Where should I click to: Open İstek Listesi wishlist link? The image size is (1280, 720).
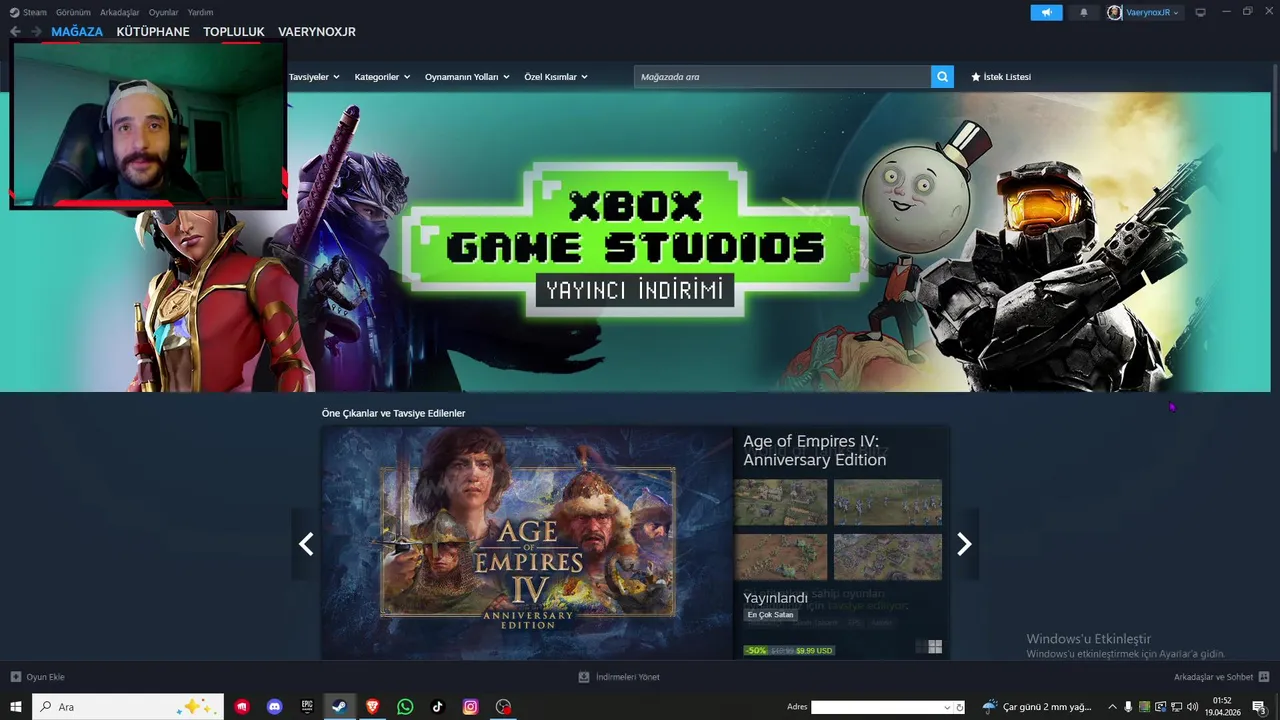point(1001,77)
